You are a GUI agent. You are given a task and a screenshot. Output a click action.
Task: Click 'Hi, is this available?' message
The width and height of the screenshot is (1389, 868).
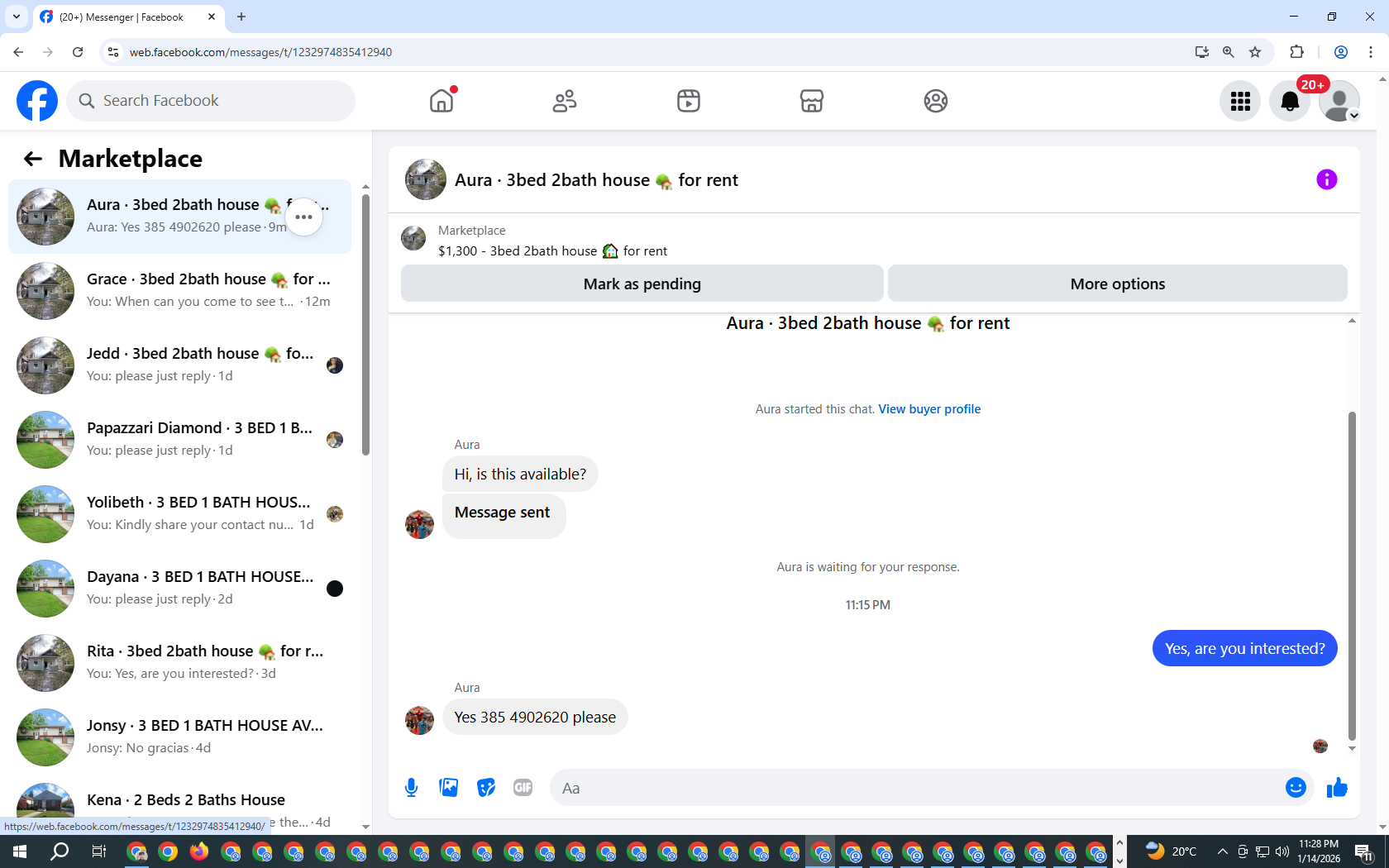(x=520, y=474)
